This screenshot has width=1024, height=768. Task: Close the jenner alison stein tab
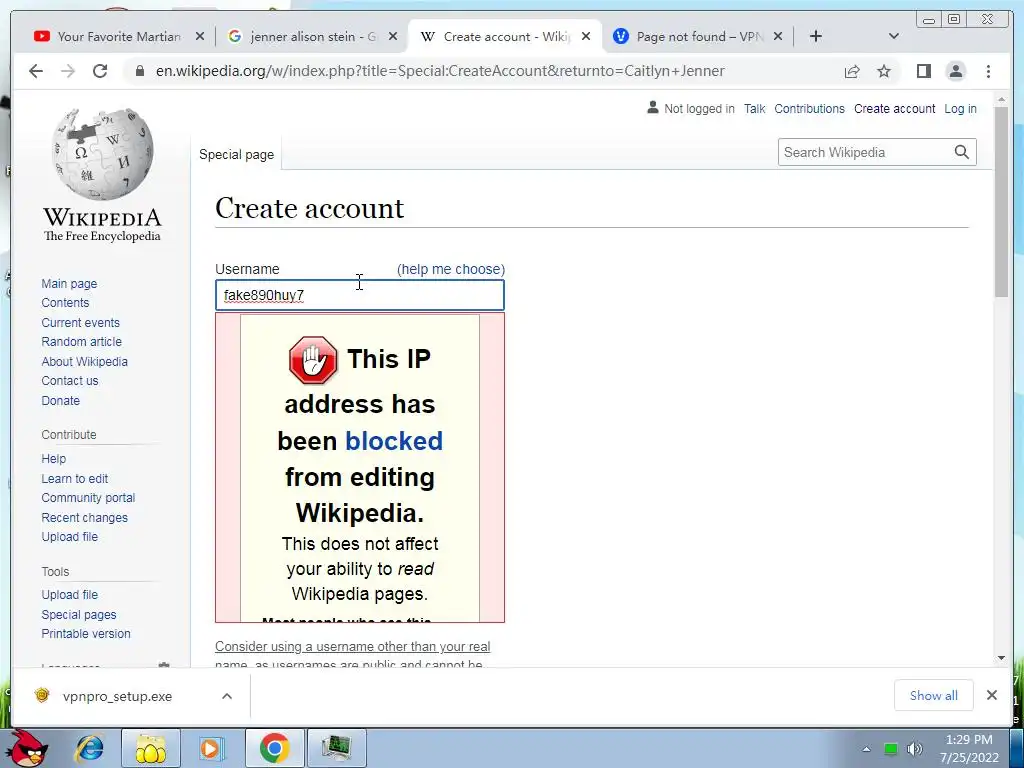point(392,37)
